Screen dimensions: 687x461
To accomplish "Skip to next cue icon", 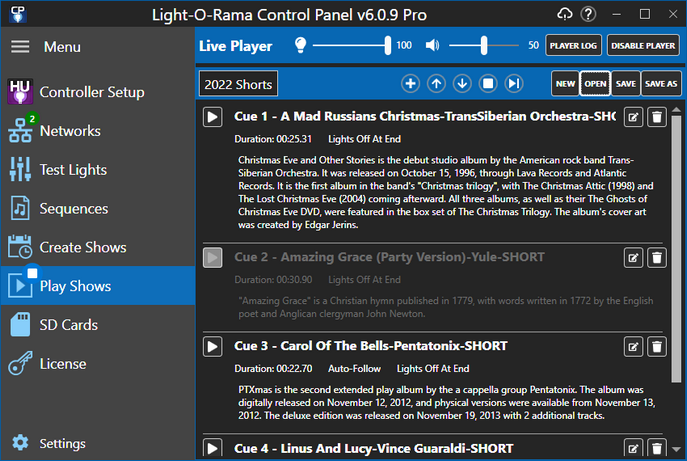I will (514, 83).
